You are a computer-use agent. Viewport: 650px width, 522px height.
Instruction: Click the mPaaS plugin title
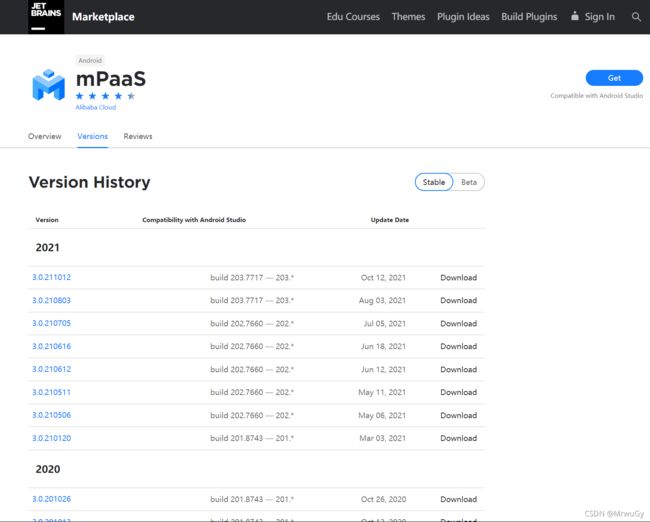pyautogui.click(x=111, y=79)
